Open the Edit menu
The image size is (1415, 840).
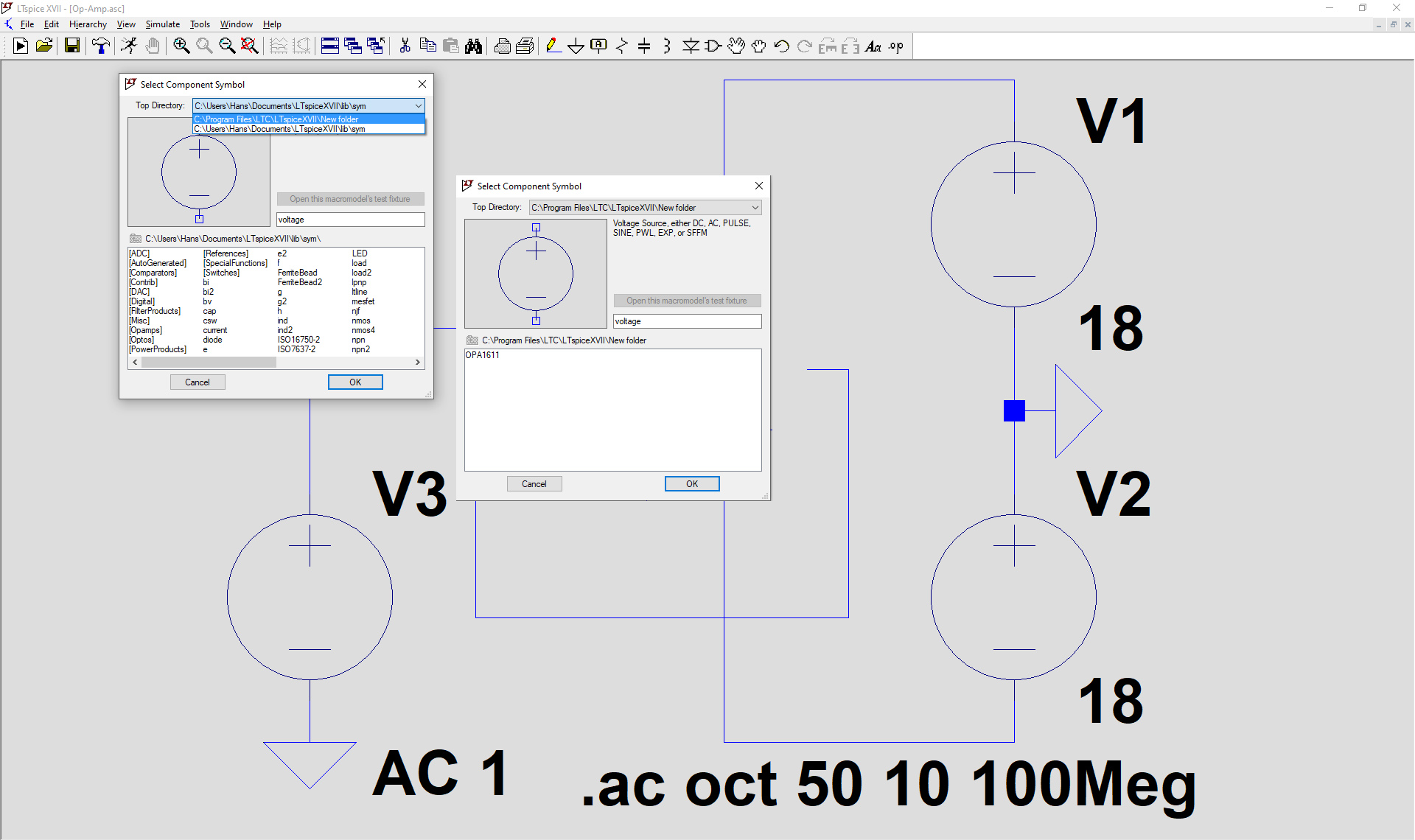[x=51, y=24]
